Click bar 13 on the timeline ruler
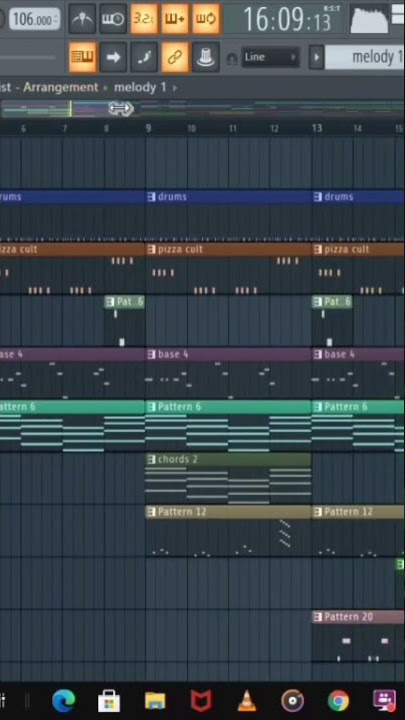The width and height of the screenshot is (405, 720). [317, 128]
